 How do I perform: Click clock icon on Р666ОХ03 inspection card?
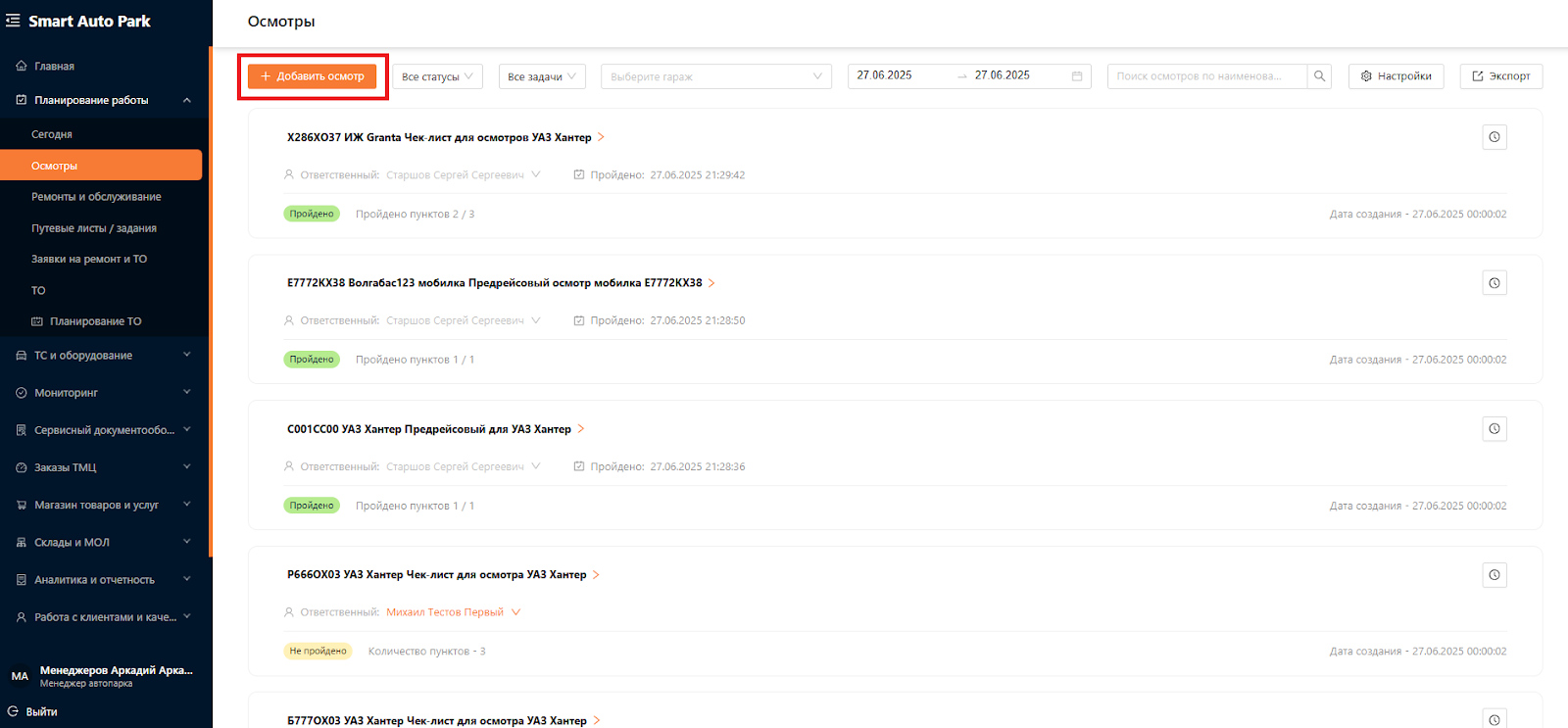[1494, 575]
